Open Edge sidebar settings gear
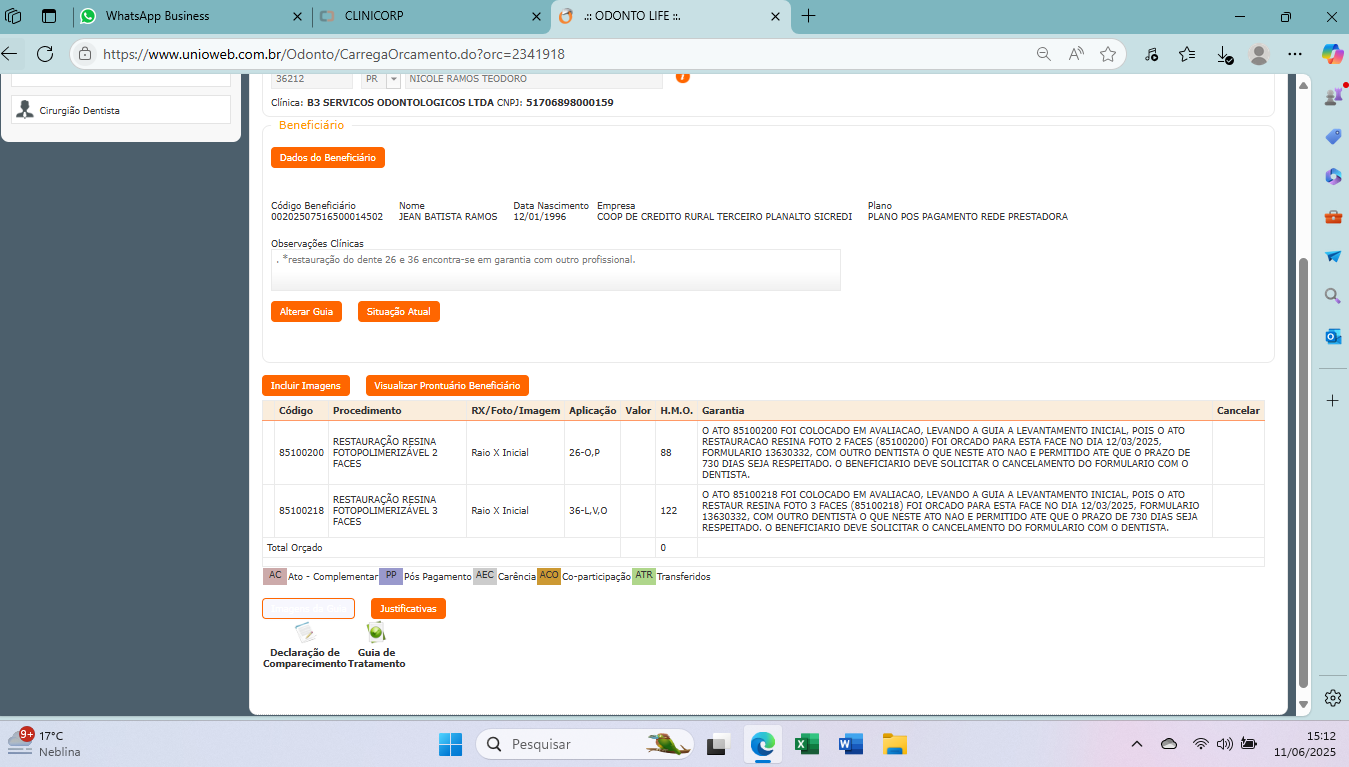1349x767 pixels. coord(1332,697)
